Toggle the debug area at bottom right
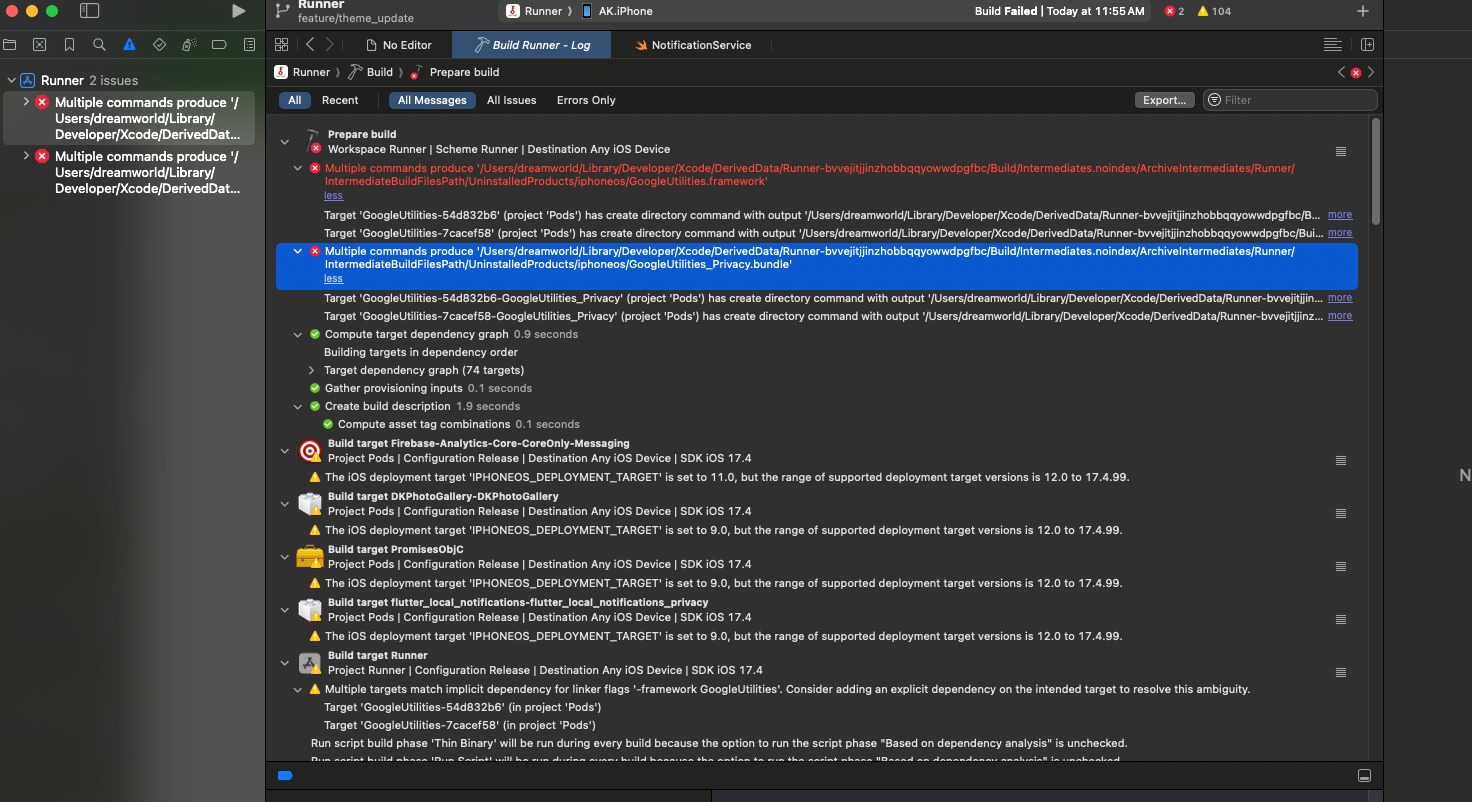The height and width of the screenshot is (802, 1472). coord(1363,776)
